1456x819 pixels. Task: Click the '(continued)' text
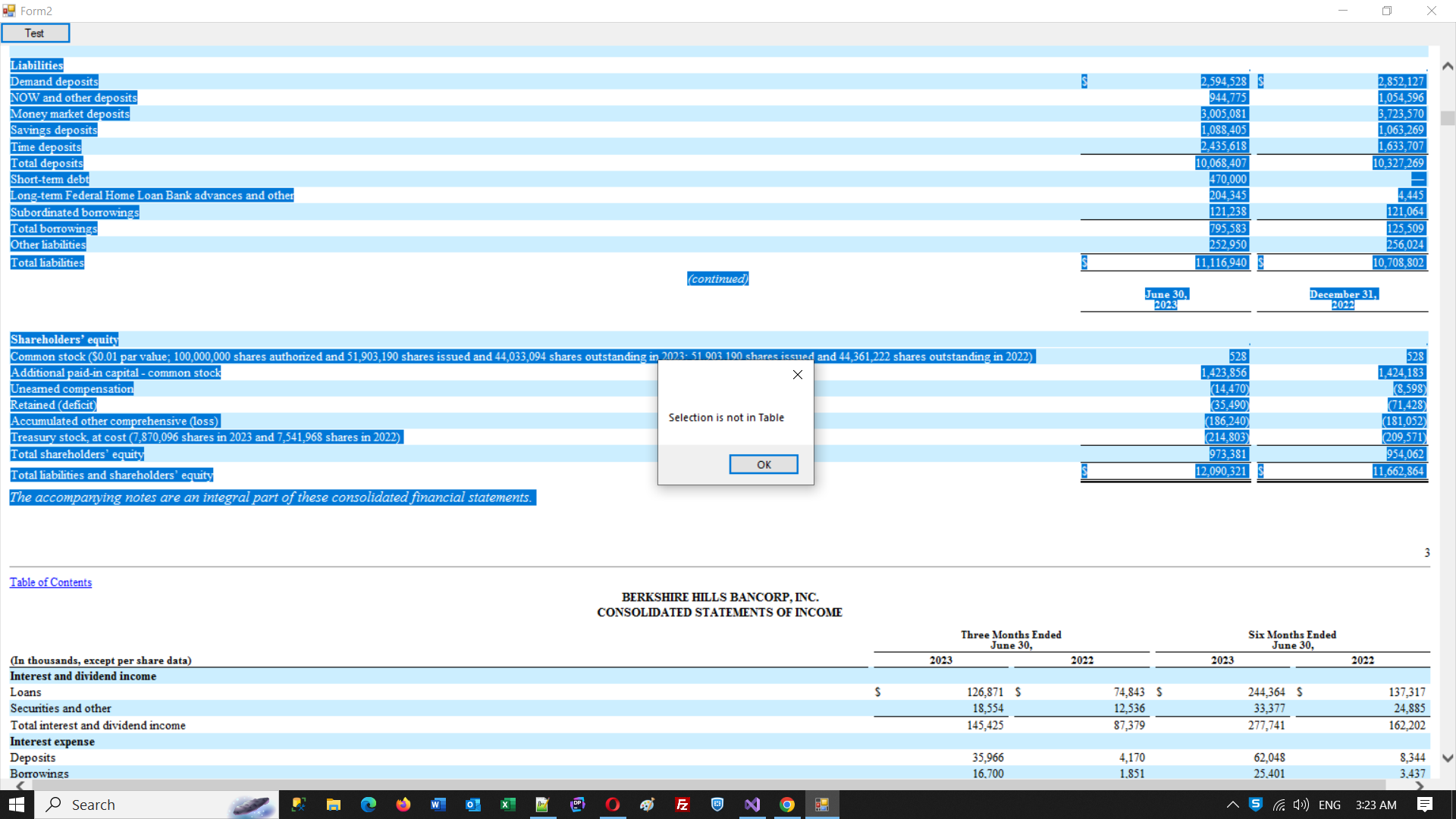[x=717, y=278]
